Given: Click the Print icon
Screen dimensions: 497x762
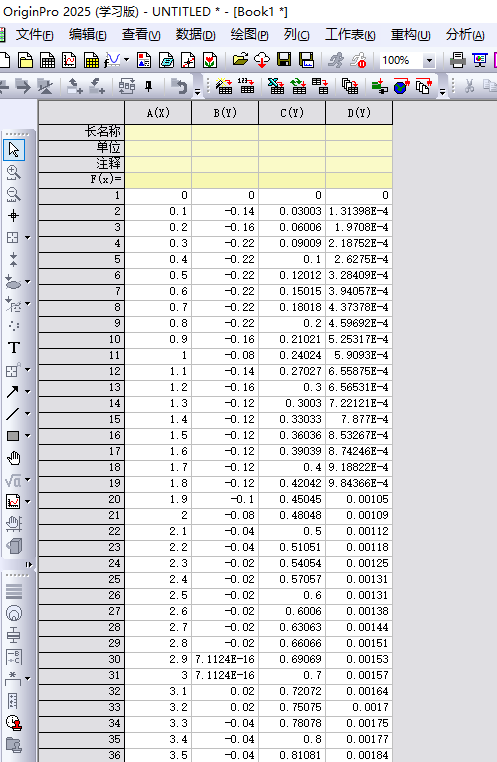Looking at the screenshot, I should tap(457, 60).
